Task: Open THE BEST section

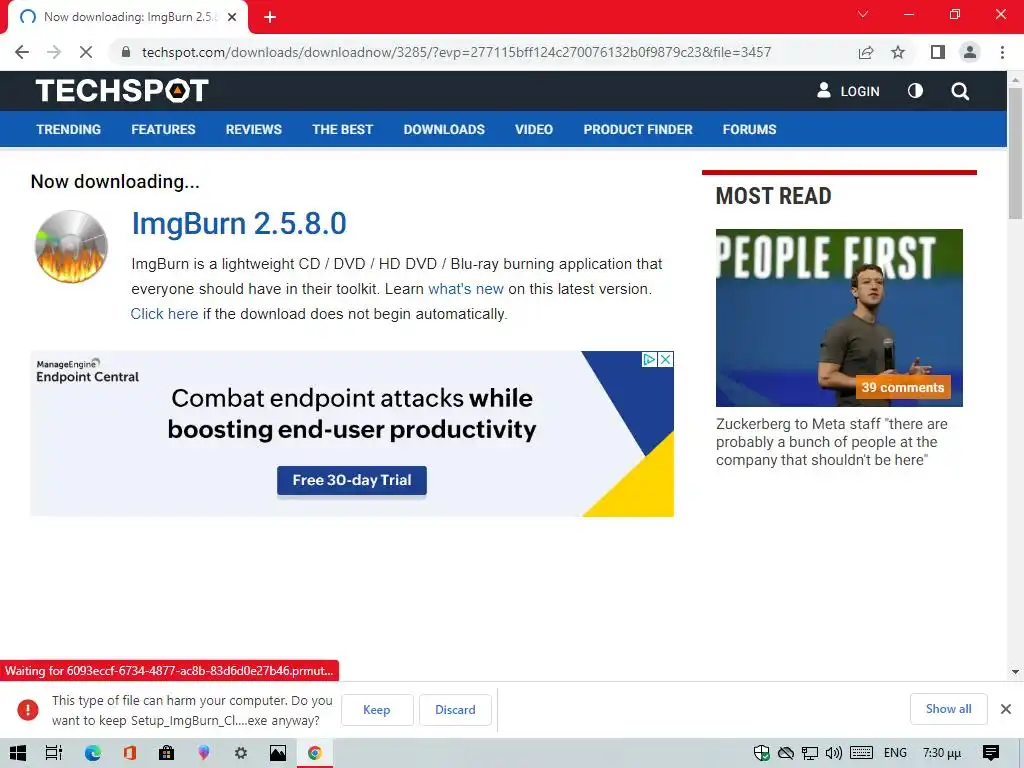Action: (x=343, y=129)
